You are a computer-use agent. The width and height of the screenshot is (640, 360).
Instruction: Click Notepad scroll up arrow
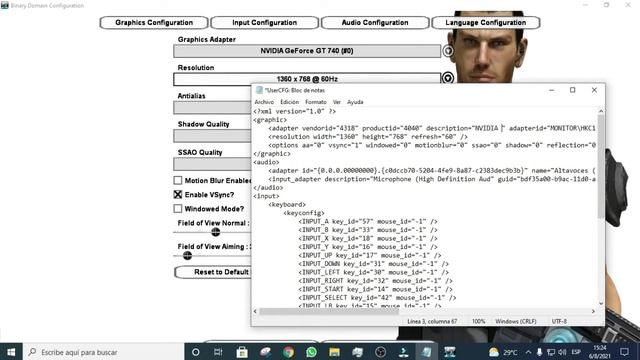click(601, 111)
